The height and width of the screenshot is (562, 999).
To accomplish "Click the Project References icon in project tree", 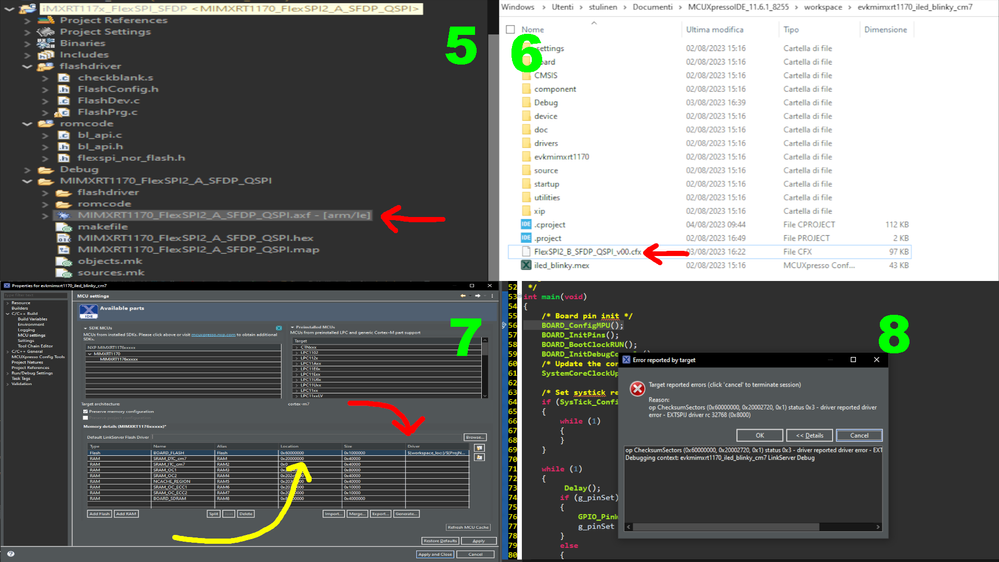I will click(46, 20).
